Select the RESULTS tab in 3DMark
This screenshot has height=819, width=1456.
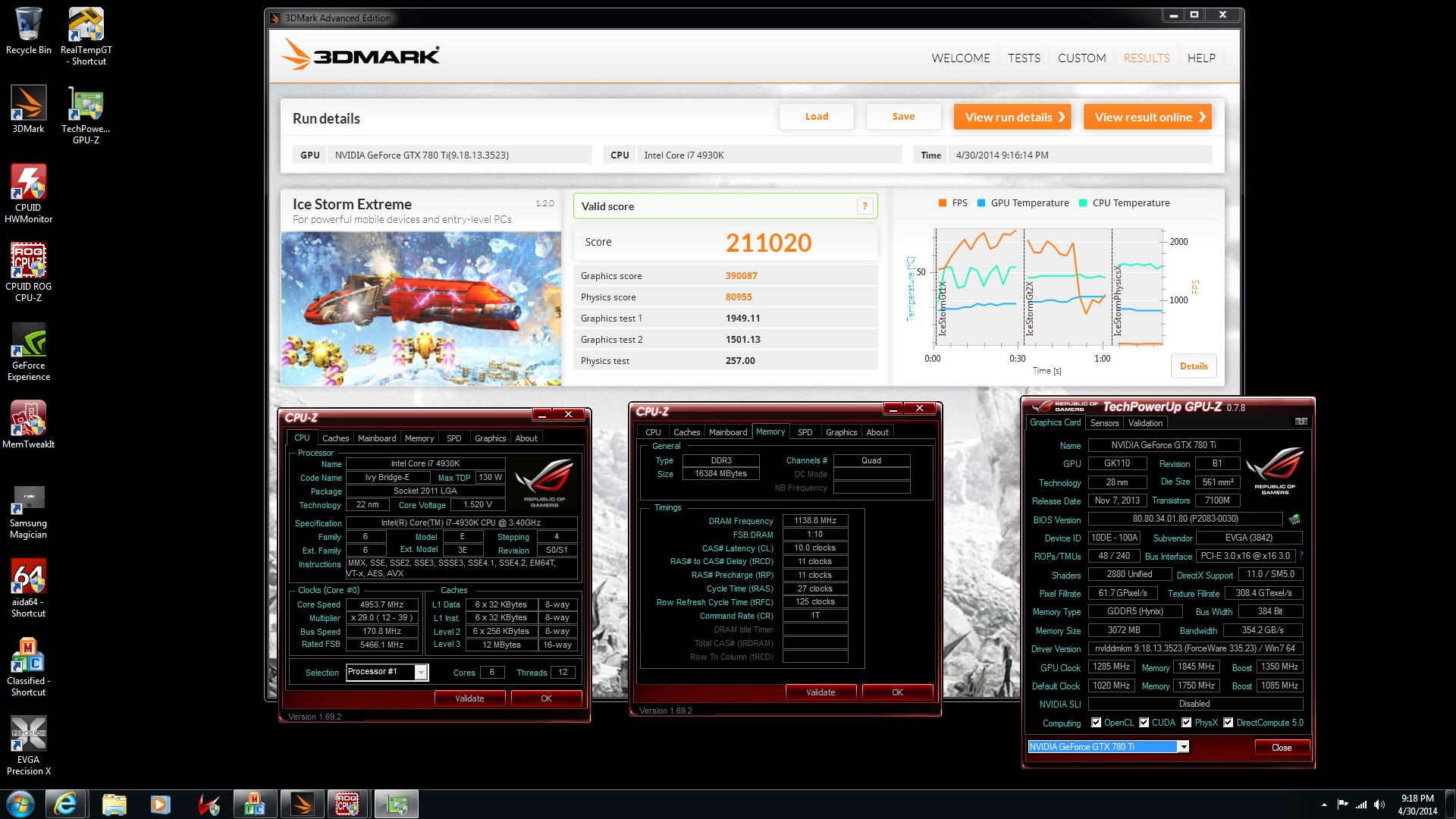[1147, 58]
